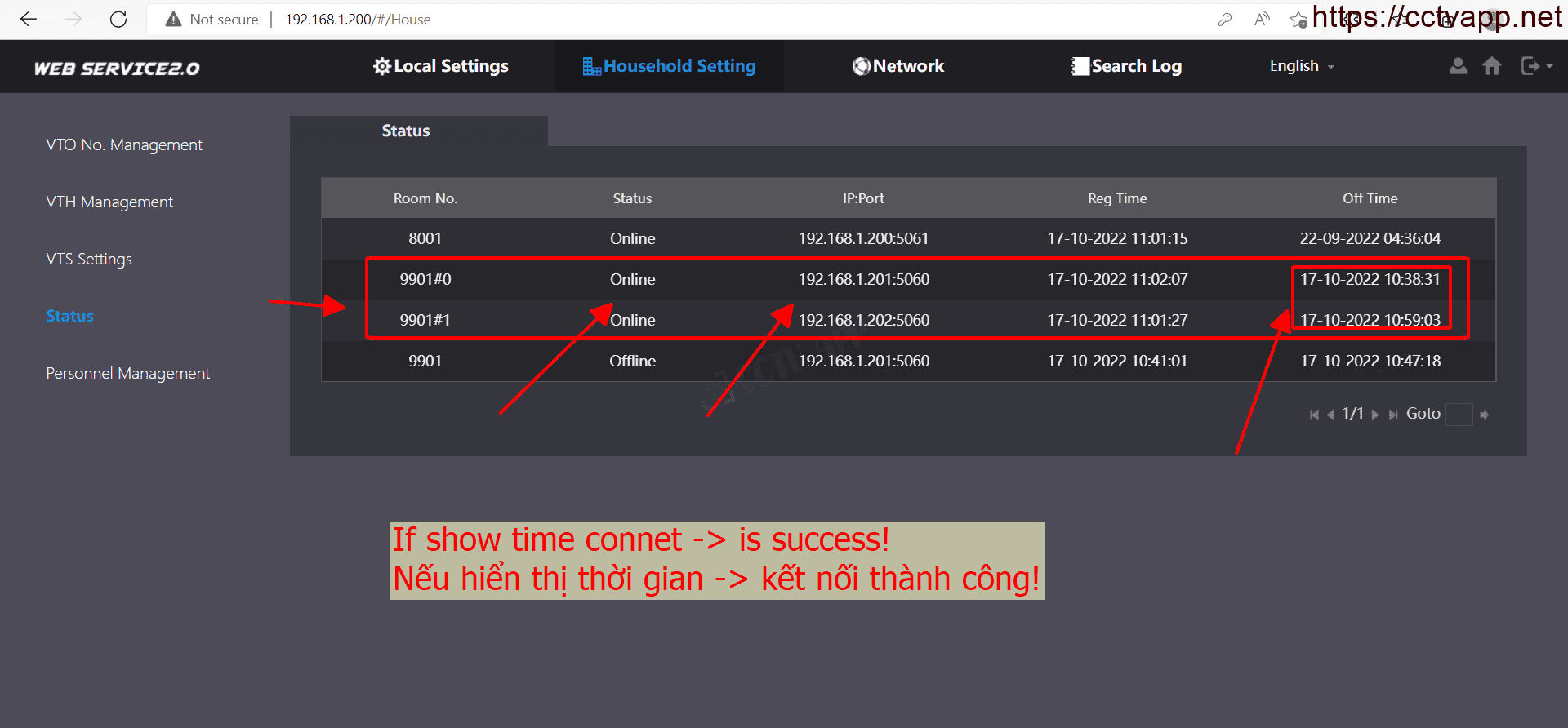Click the Goto confirm arrow icon
Image resolution: width=1568 pixels, height=728 pixels.
coord(1484,415)
